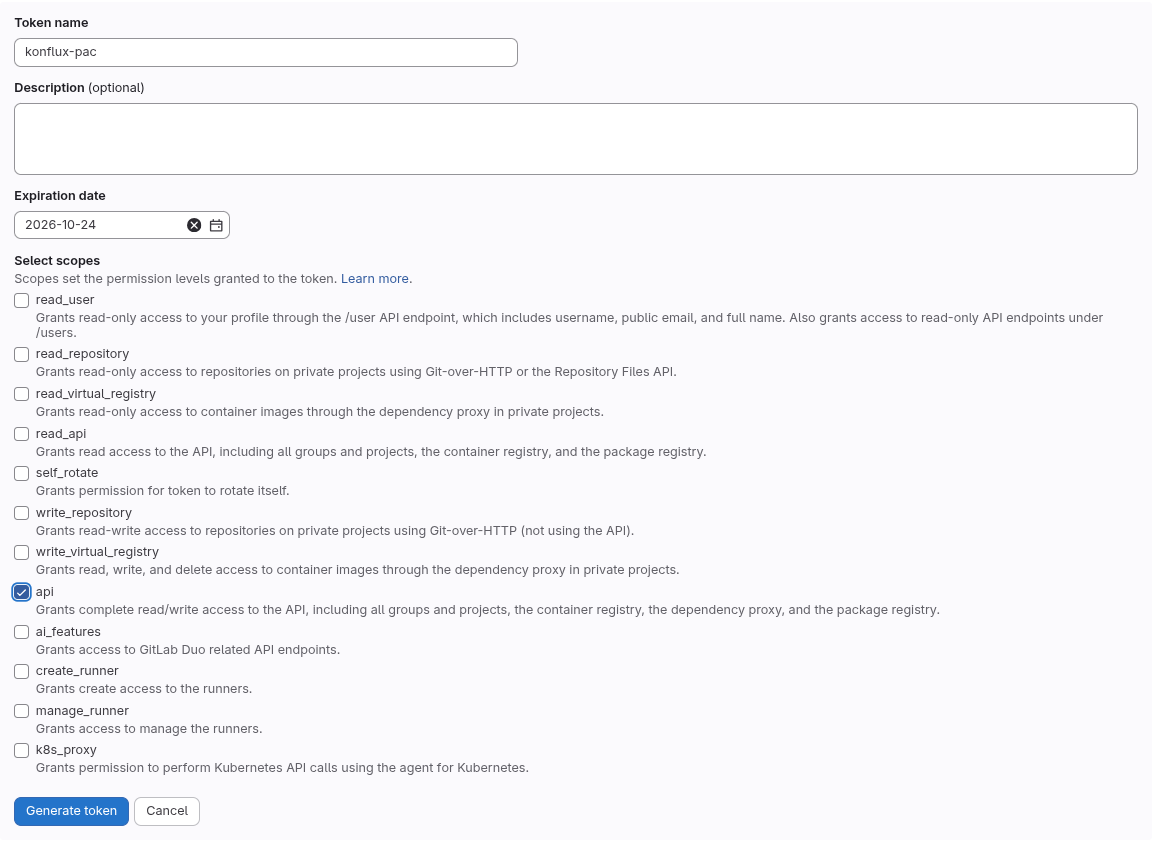Focus the Token name input field

[266, 53]
